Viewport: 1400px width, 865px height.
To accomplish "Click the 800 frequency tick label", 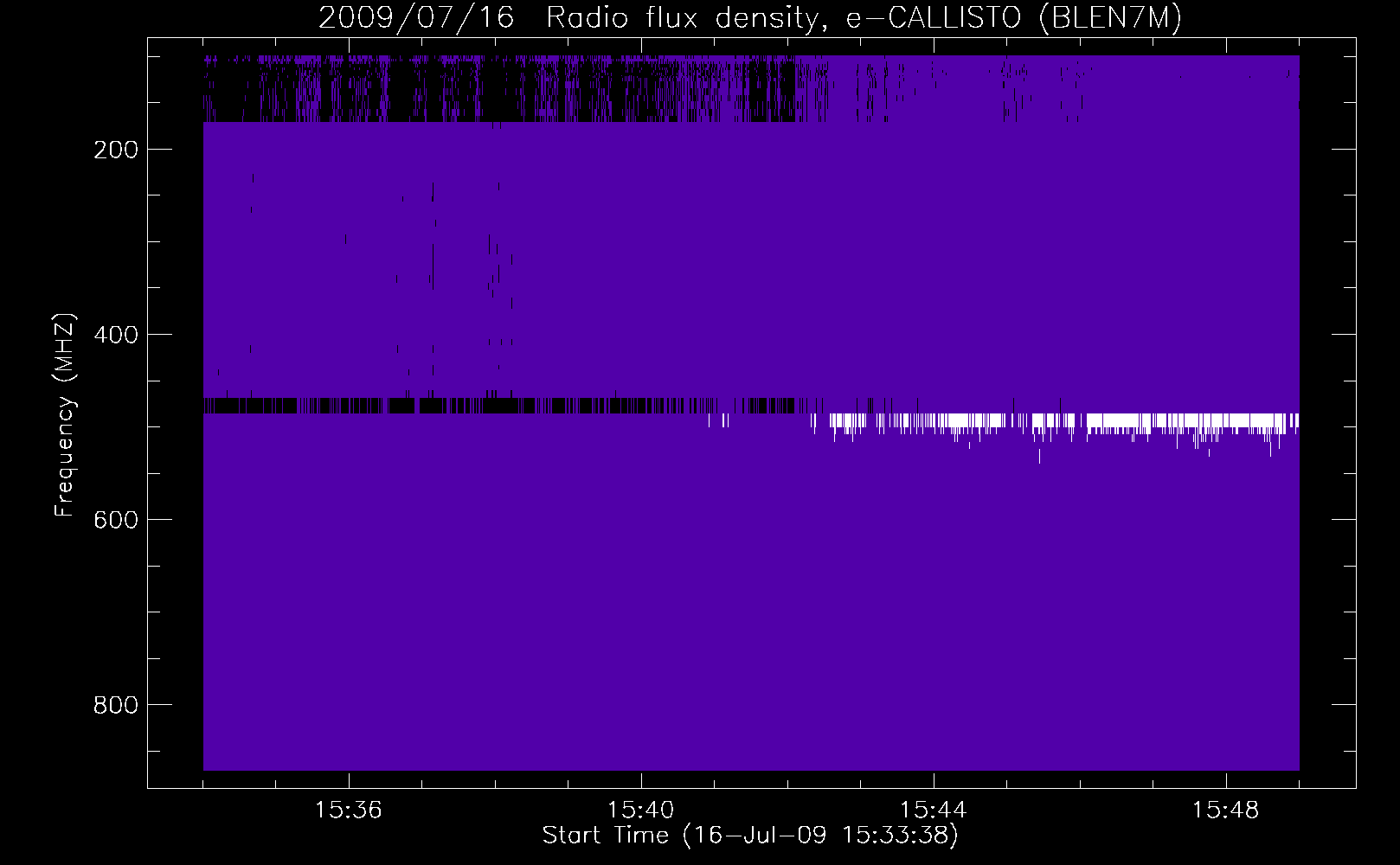I will click(x=116, y=705).
